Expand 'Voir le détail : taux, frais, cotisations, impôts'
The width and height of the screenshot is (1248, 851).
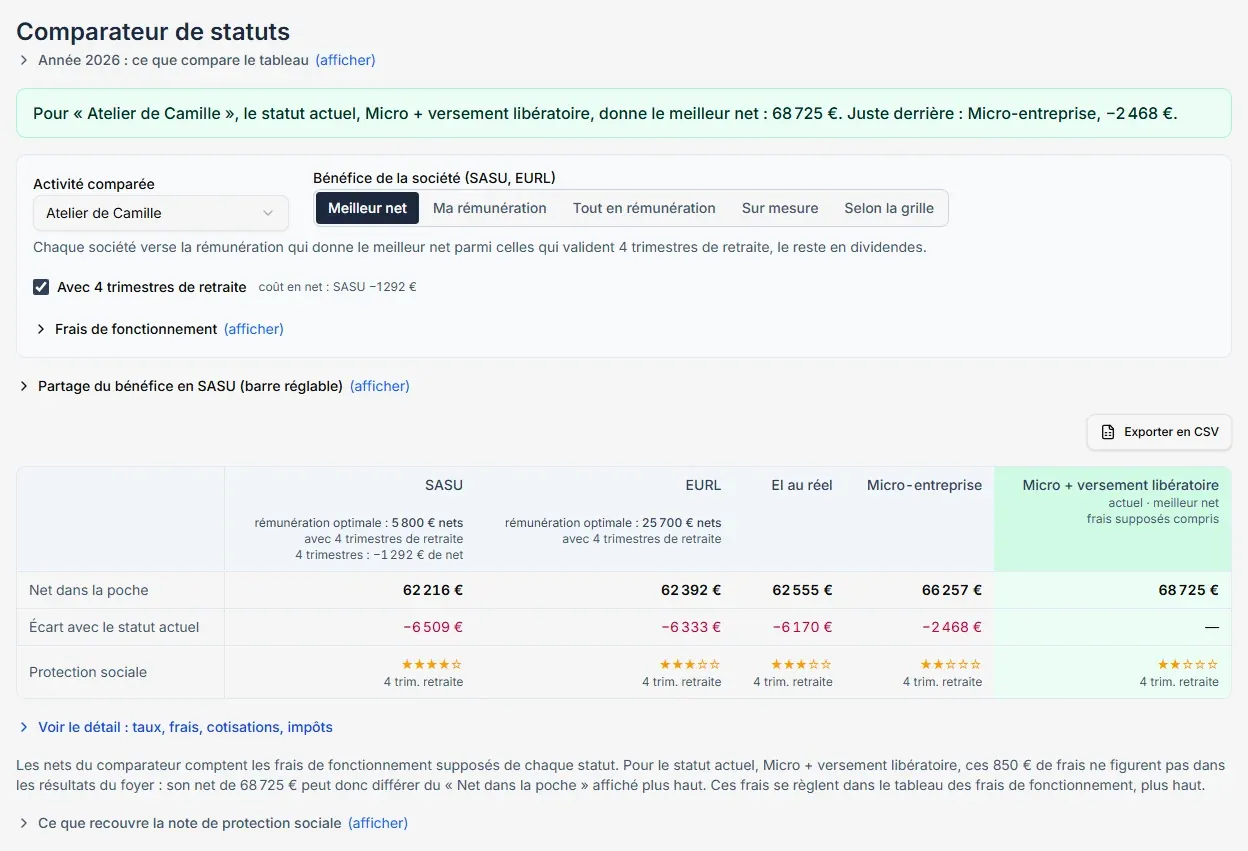click(176, 727)
